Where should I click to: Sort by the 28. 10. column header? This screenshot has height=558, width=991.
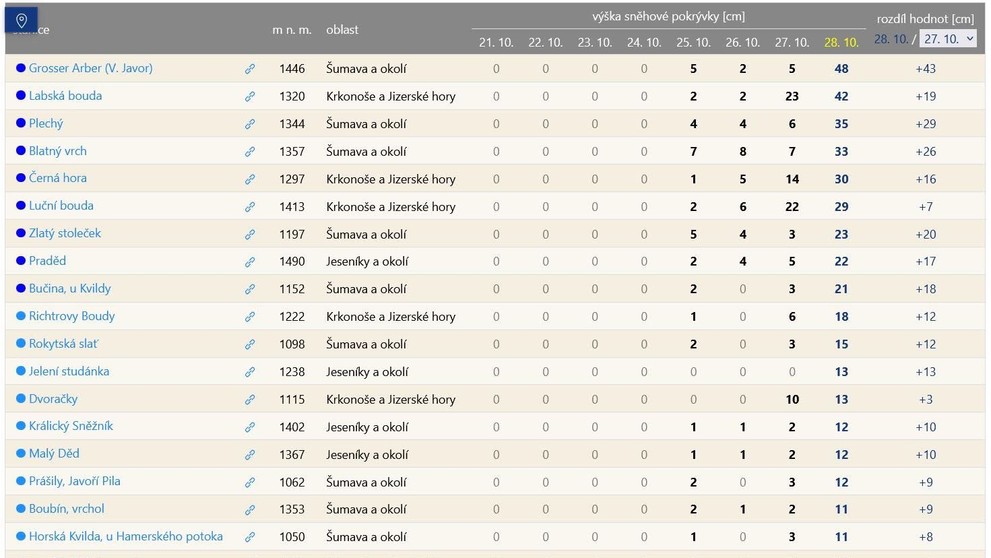(841, 42)
